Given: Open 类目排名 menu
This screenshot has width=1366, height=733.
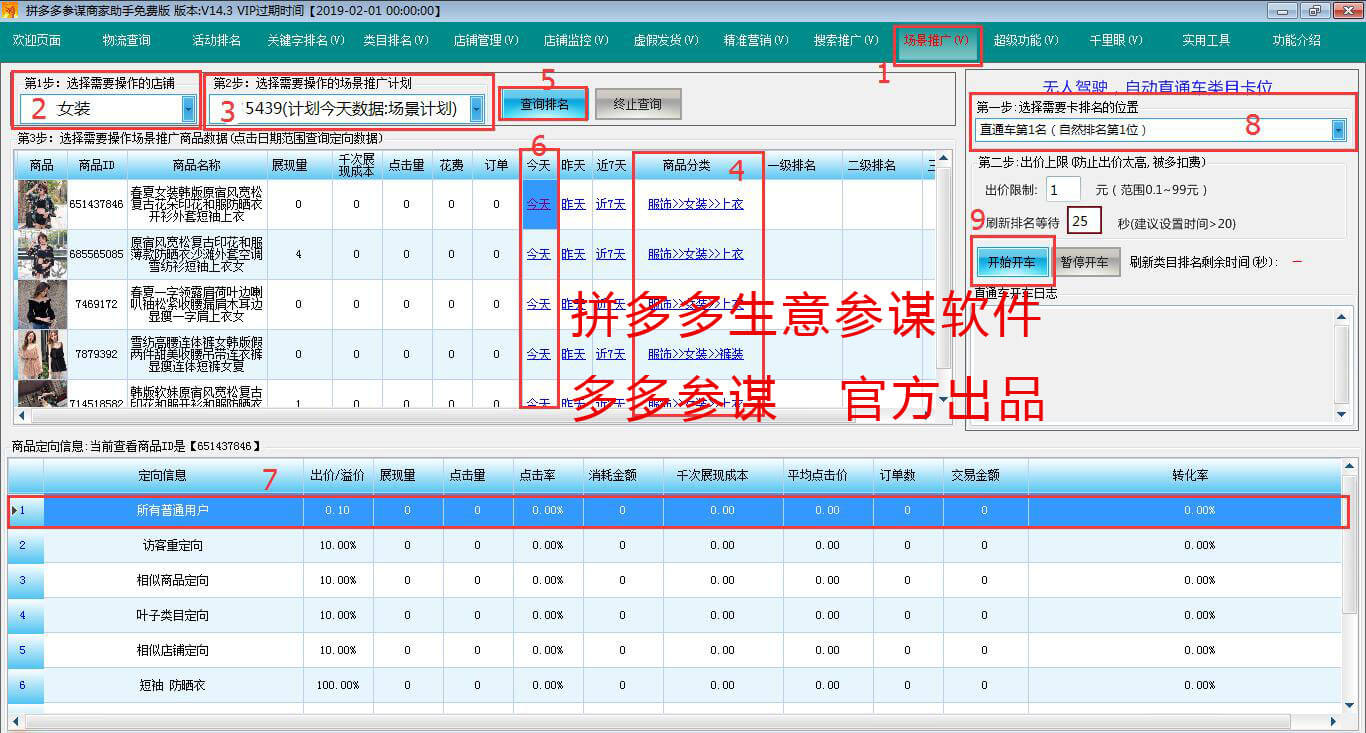Looking at the screenshot, I should [395, 41].
